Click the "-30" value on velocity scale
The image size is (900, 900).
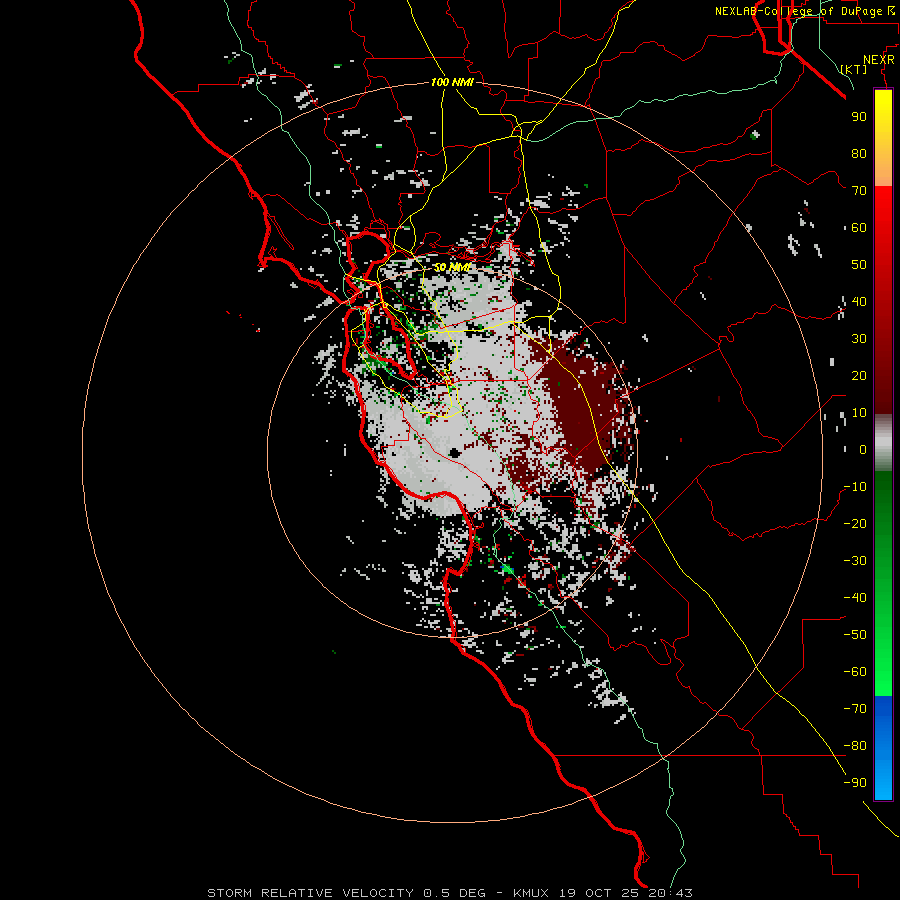(855, 561)
